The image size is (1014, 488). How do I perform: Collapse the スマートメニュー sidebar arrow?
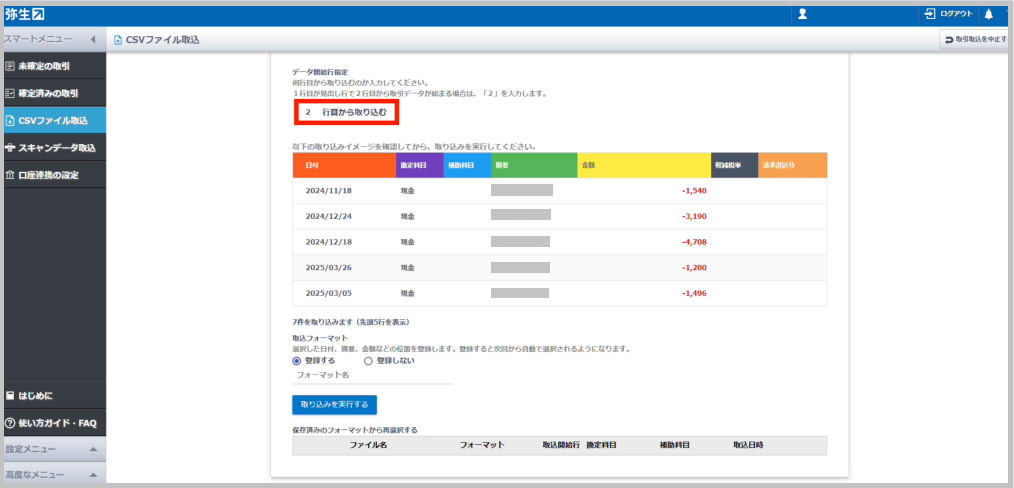92,39
